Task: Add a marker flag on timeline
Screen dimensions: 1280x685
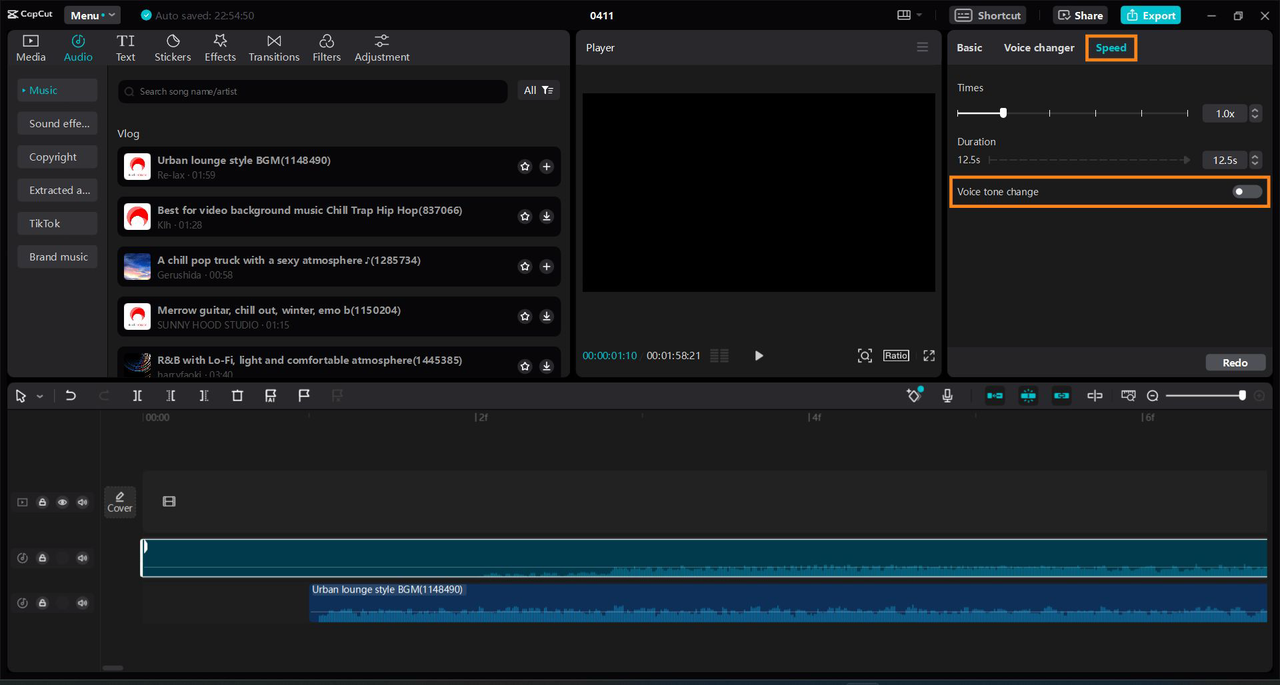Action: [x=304, y=396]
